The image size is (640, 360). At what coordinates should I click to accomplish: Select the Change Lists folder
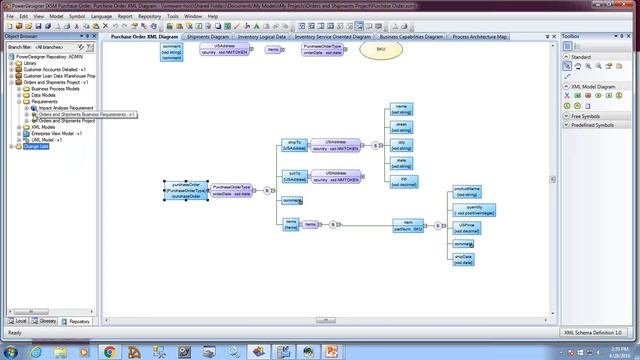[x=36, y=146]
